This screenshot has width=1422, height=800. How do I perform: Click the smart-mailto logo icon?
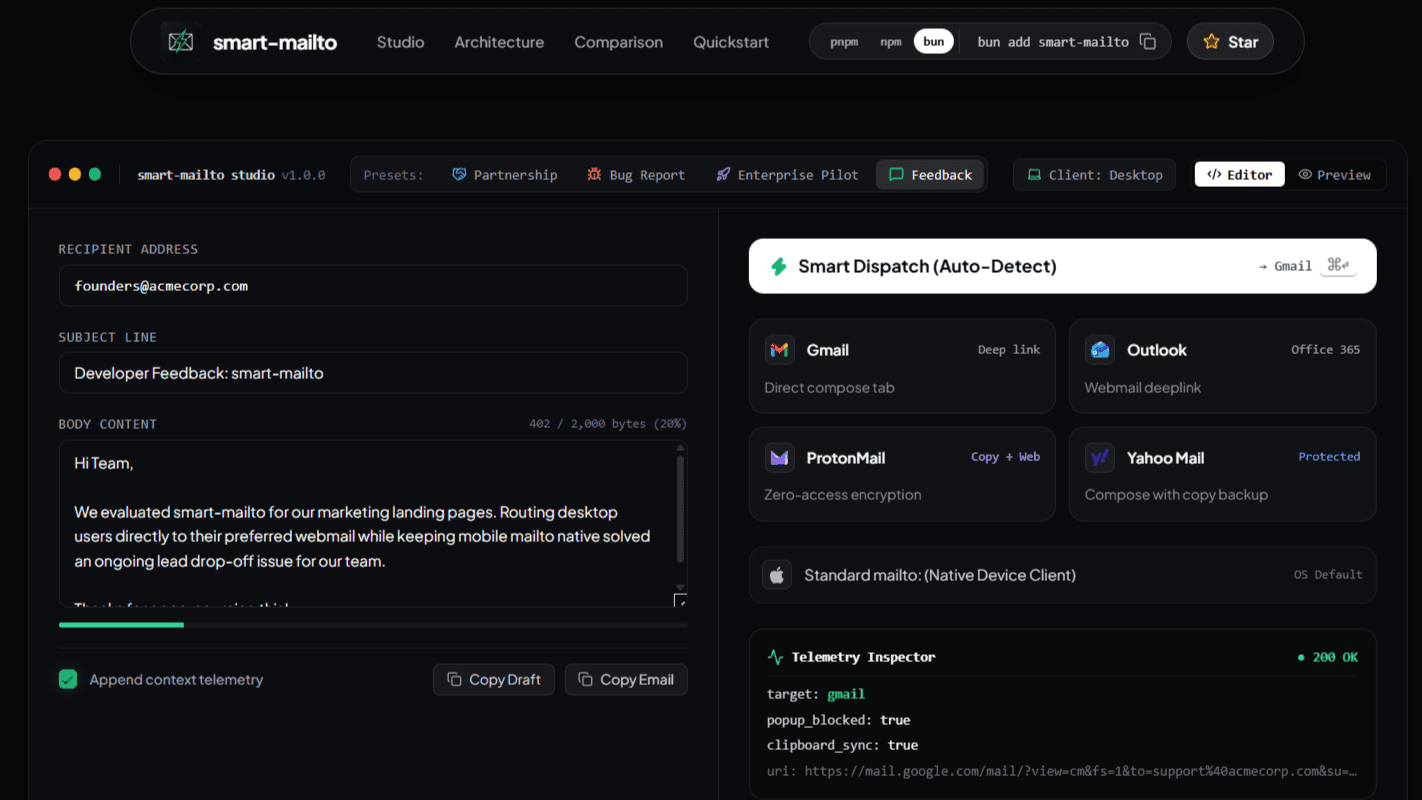point(180,42)
